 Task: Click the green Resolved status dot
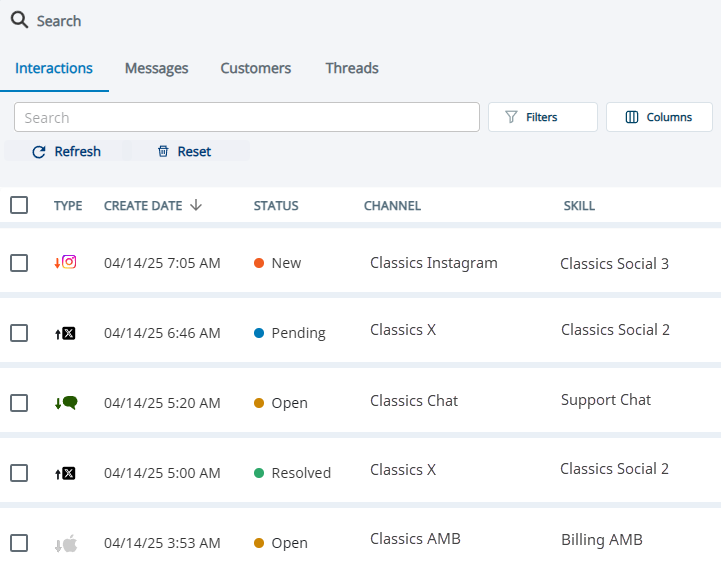[259, 473]
